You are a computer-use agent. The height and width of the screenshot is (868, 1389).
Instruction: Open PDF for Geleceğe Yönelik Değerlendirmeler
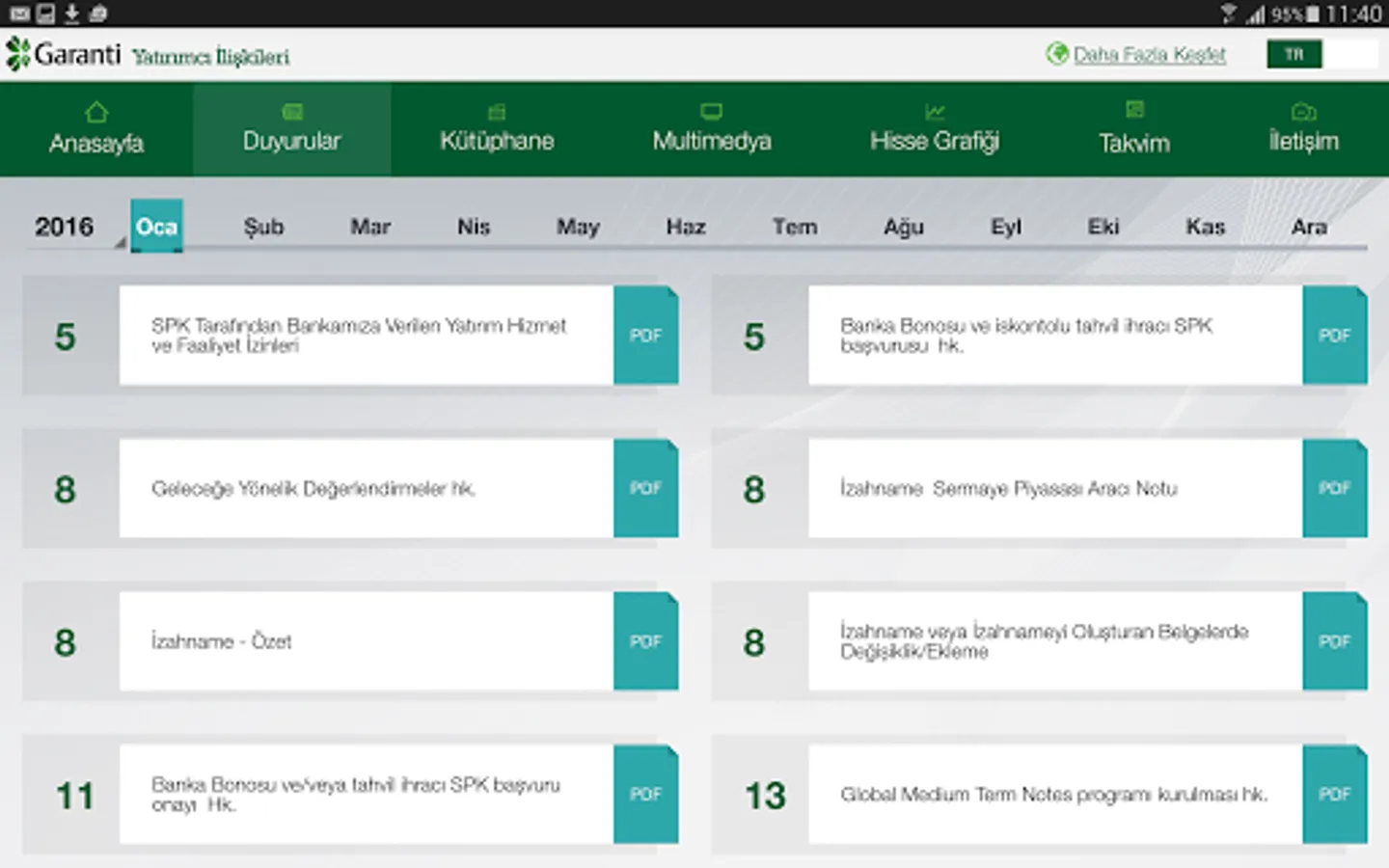646,489
